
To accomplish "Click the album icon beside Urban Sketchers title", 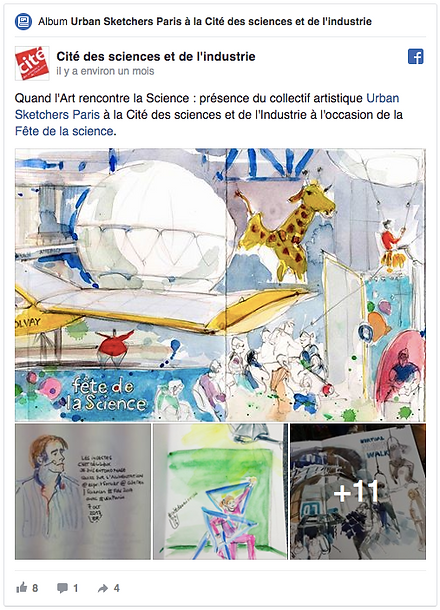I will [x=23, y=21].
